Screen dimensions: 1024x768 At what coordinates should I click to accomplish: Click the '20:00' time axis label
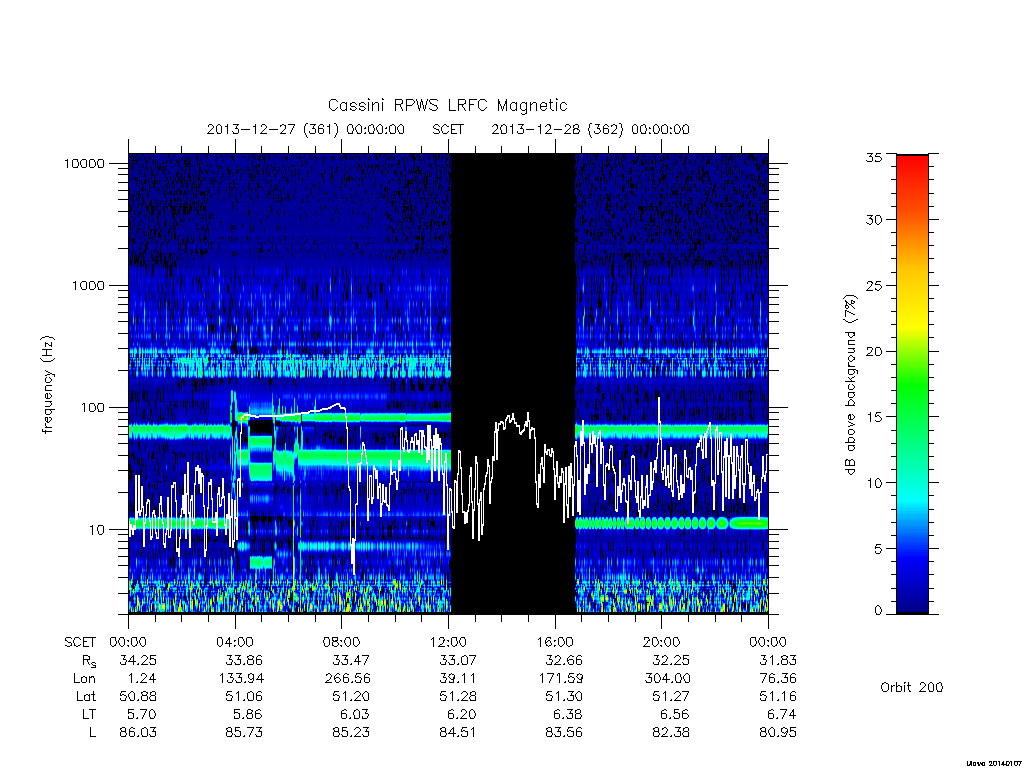(x=662, y=642)
